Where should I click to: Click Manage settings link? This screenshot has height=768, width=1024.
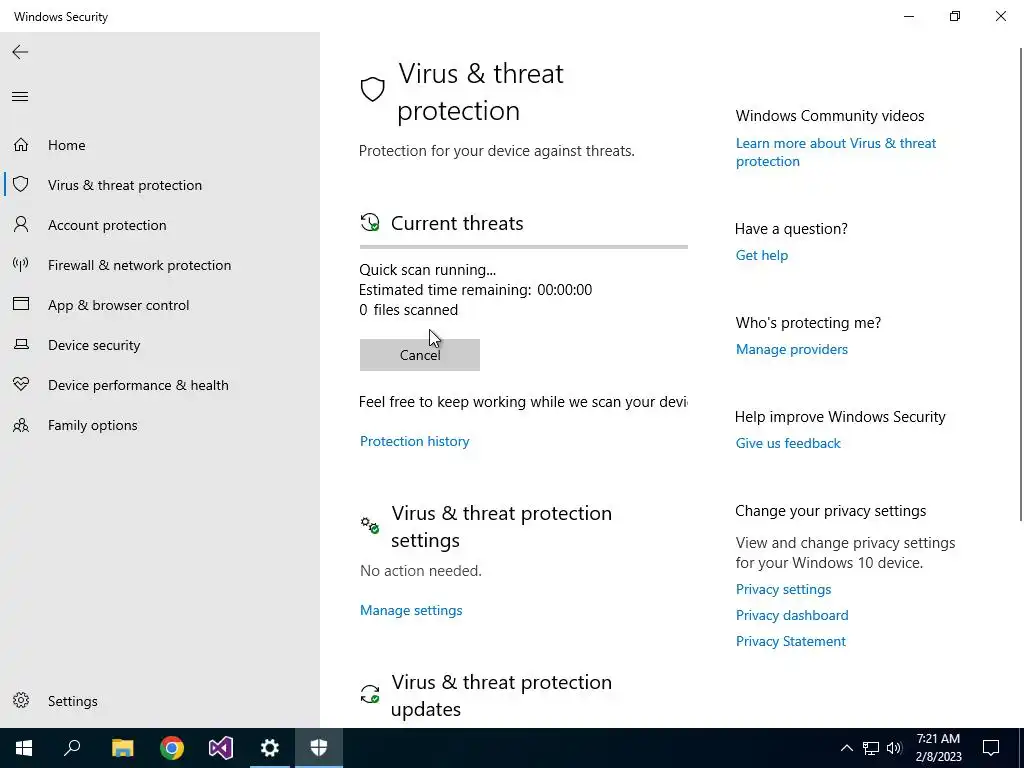(x=411, y=611)
